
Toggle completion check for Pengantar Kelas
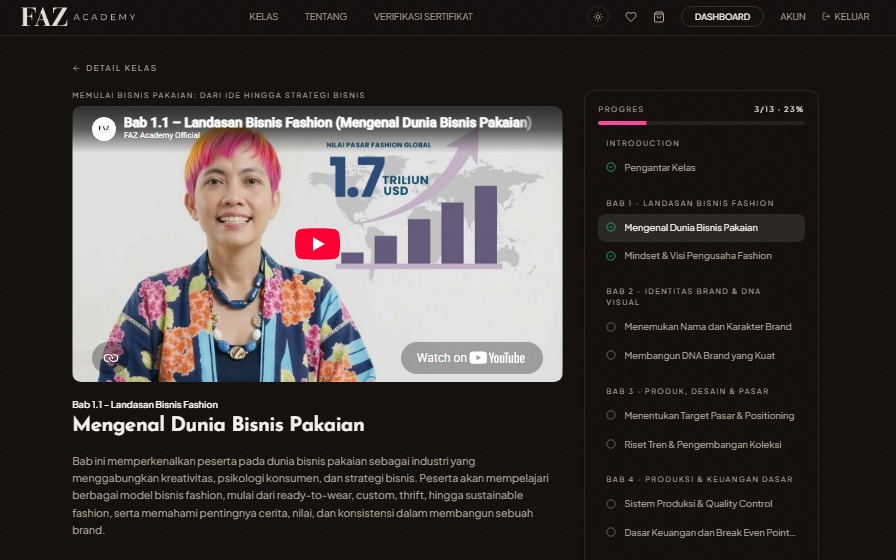(611, 167)
